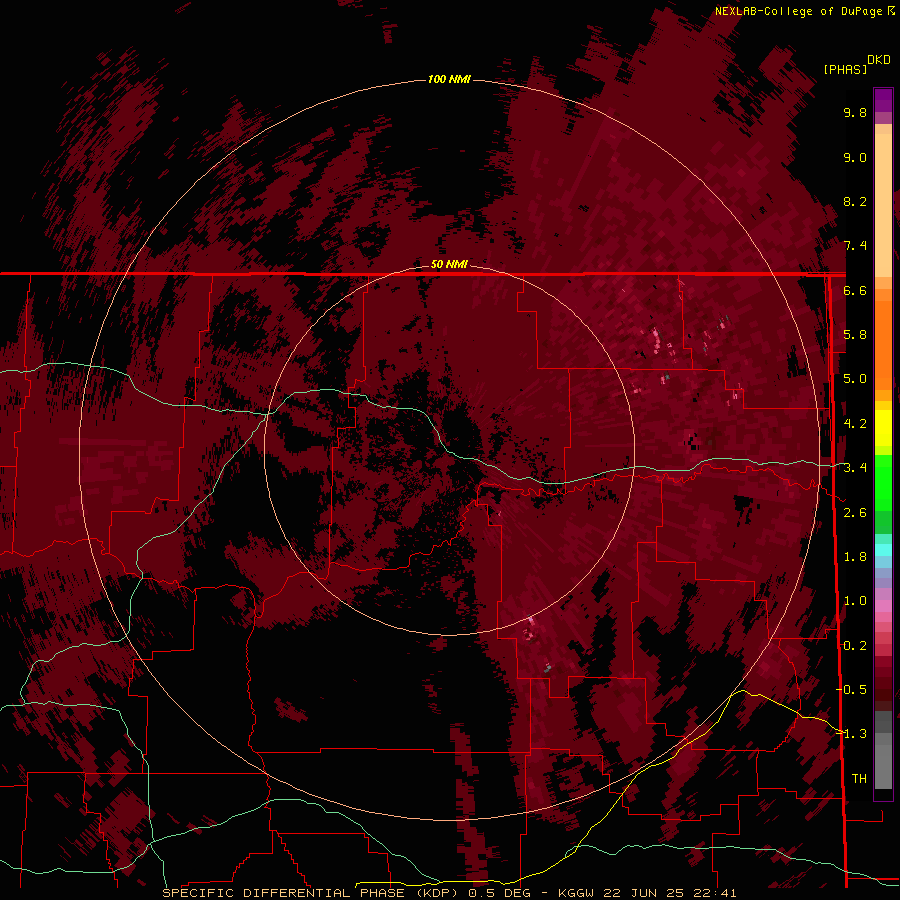
Task: Click the 8.2 scale value
Action: pos(855,201)
